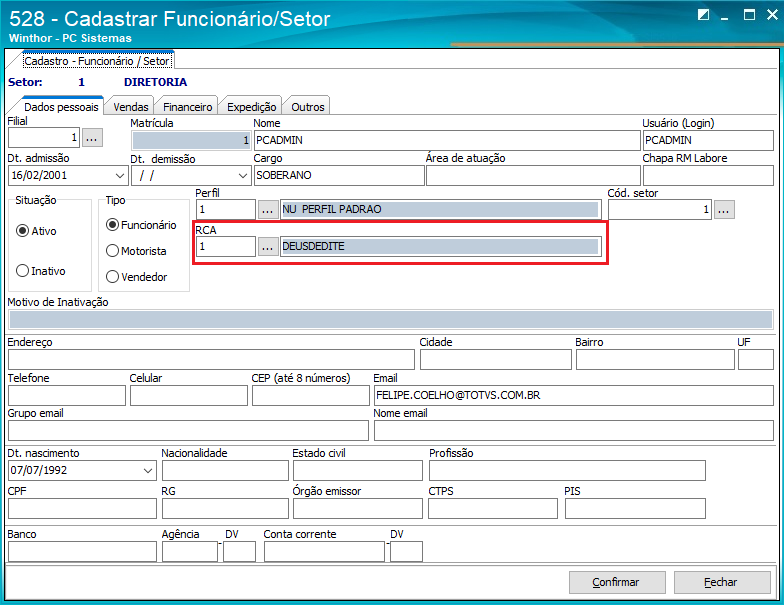Click the CEP field

coord(311,396)
